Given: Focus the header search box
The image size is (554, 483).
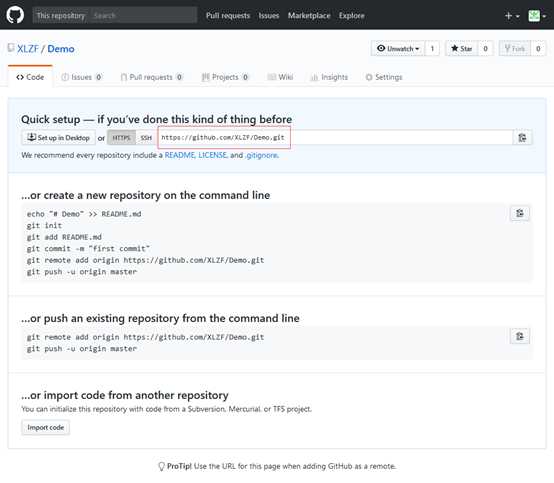Looking at the screenshot, I should click(x=143, y=16).
